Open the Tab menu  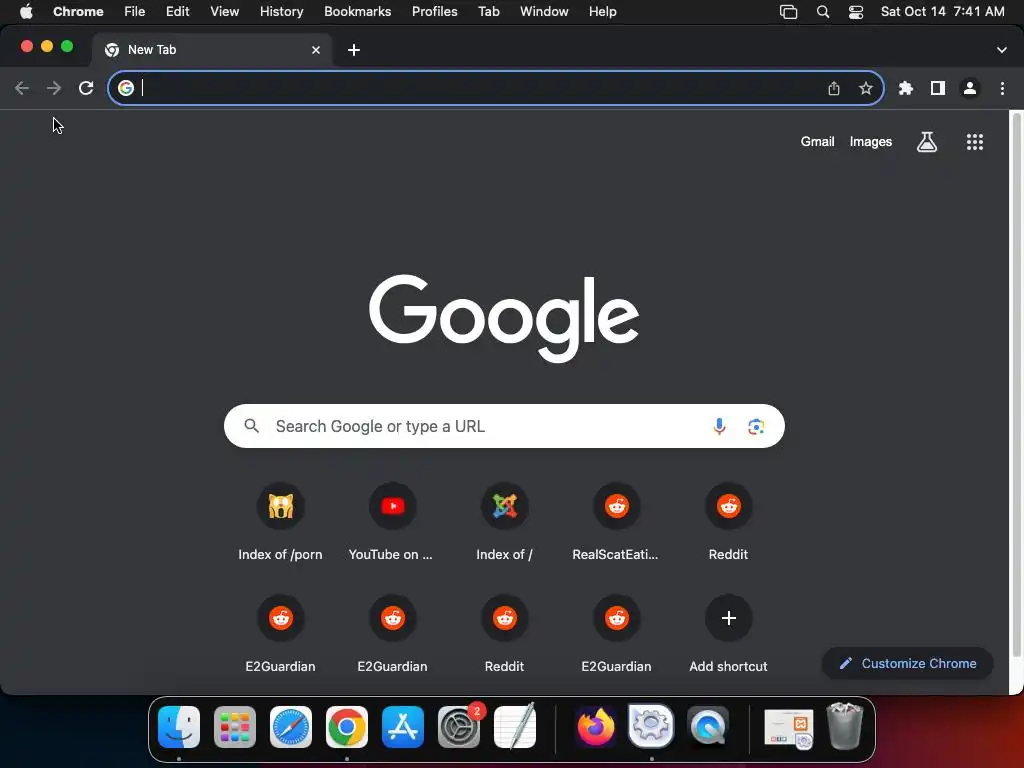[488, 12]
